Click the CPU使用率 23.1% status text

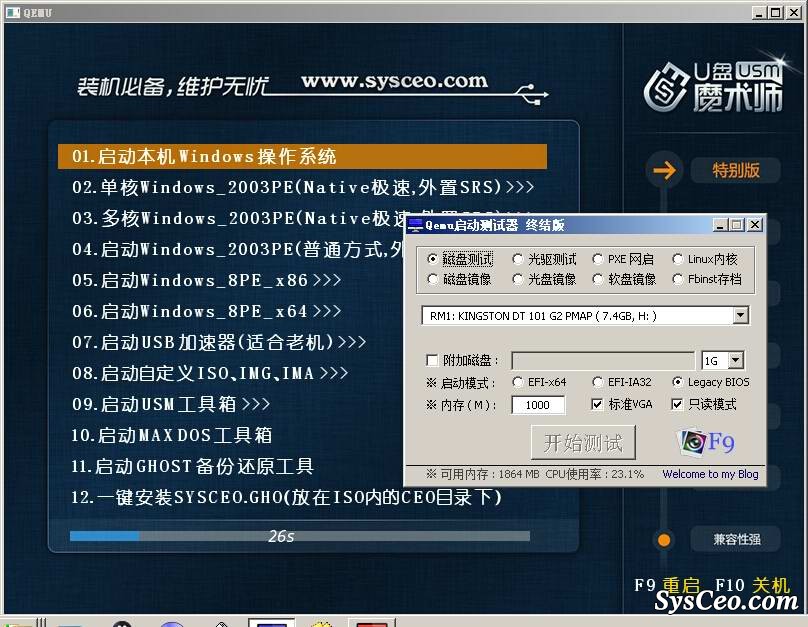click(595, 474)
